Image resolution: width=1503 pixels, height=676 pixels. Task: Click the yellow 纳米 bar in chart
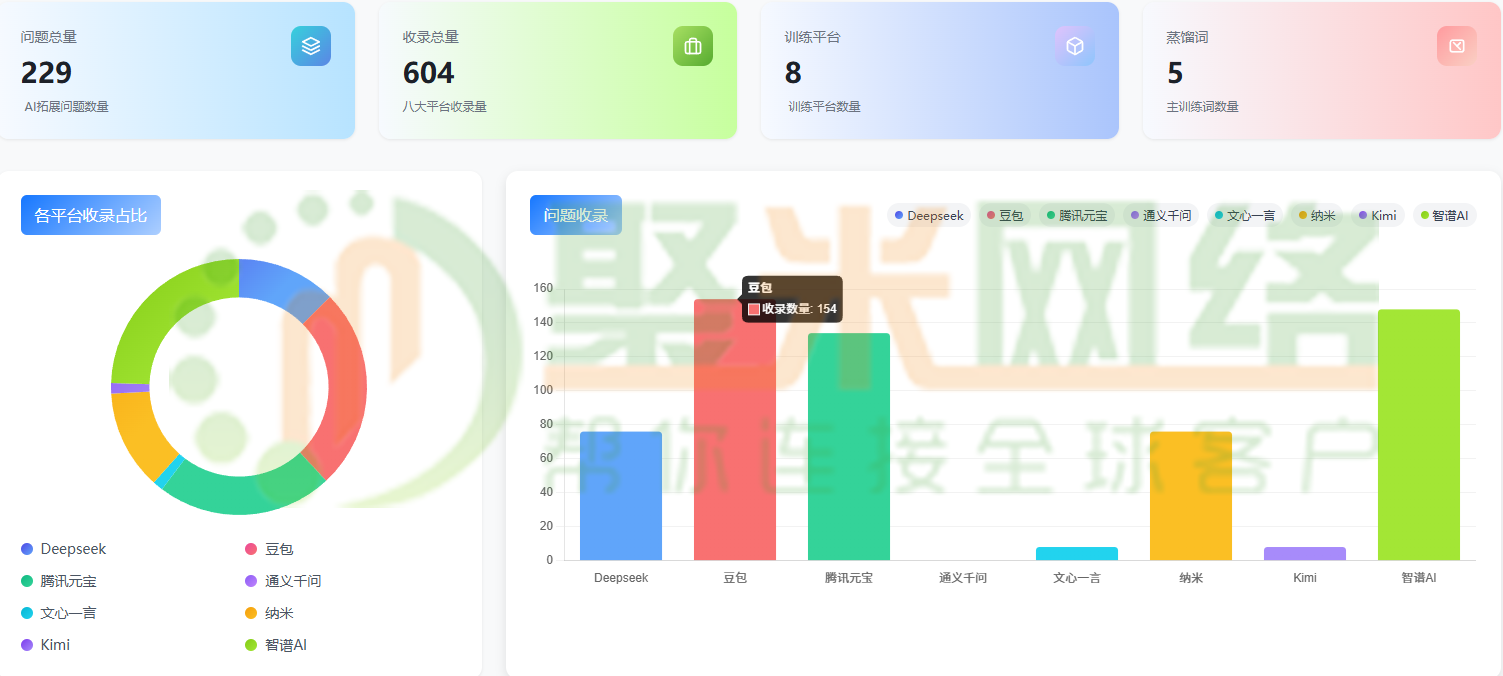click(x=1191, y=496)
